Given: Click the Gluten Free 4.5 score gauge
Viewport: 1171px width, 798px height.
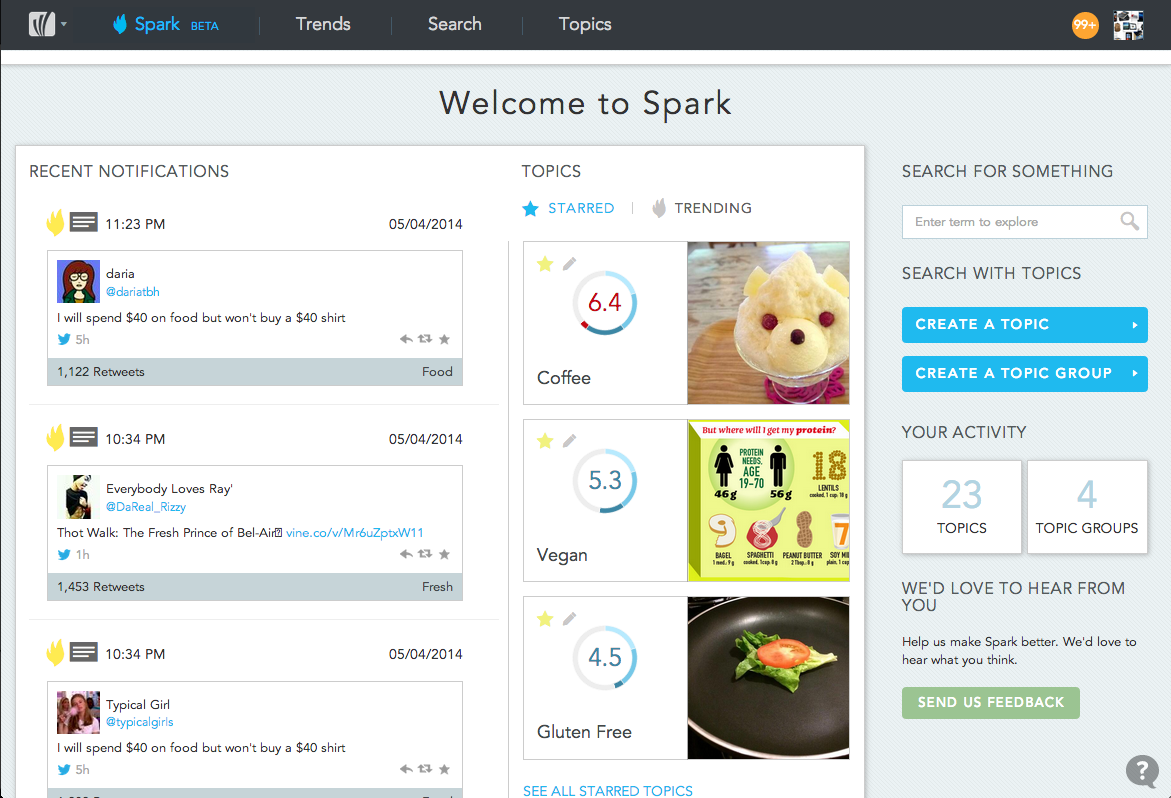Looking at the screenshot, I should (x=605, y=657).
